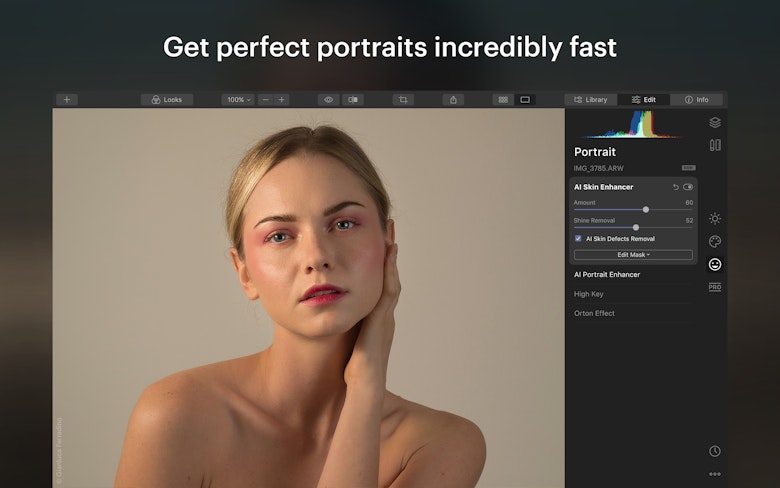Select the crop tool icon

click(403, 99)
